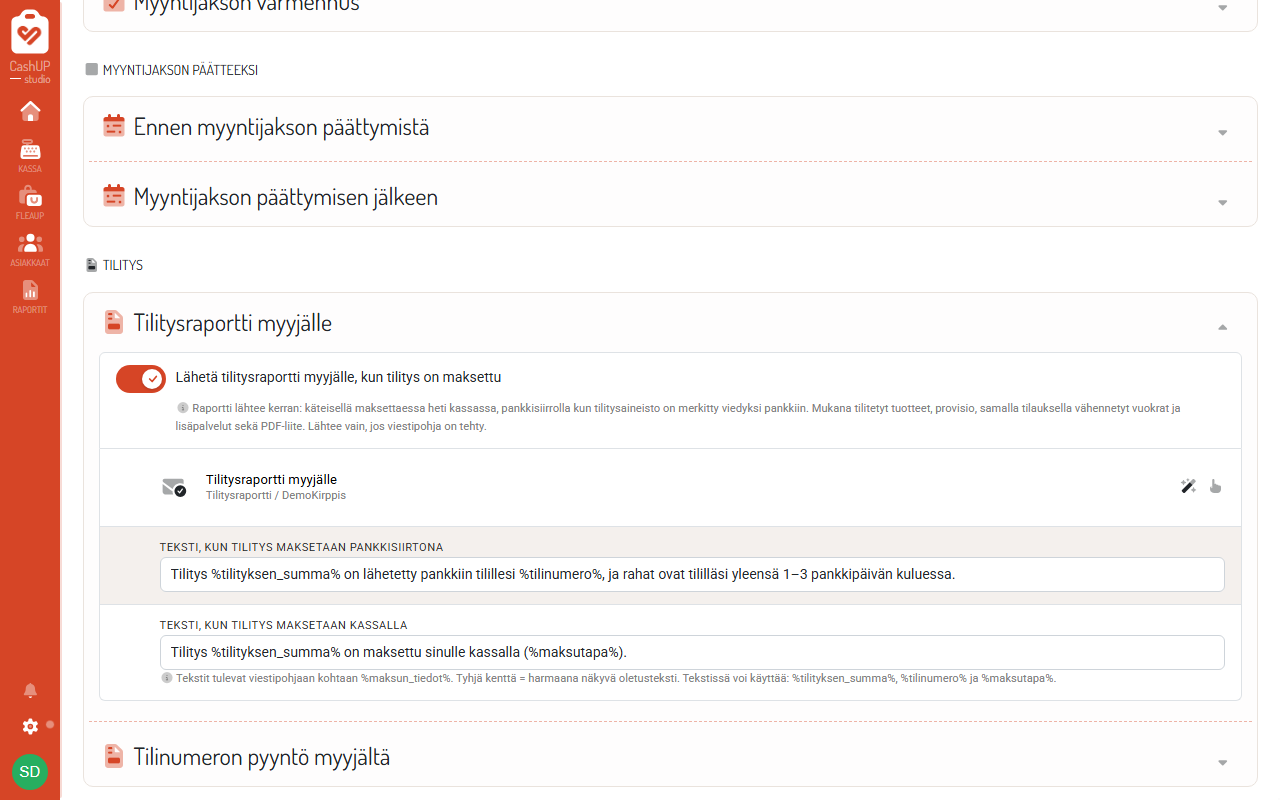This screenshot has height=800, width=1280.
Task: Open the Raportit reports section
Action: [x=30, y=296]
